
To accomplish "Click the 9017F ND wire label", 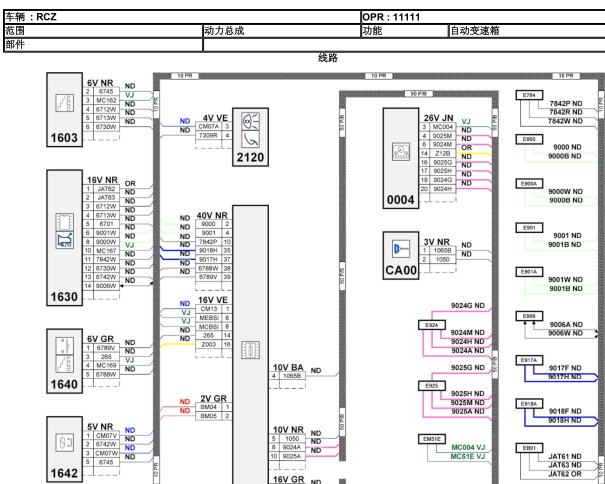I will (x=565, y=368).
